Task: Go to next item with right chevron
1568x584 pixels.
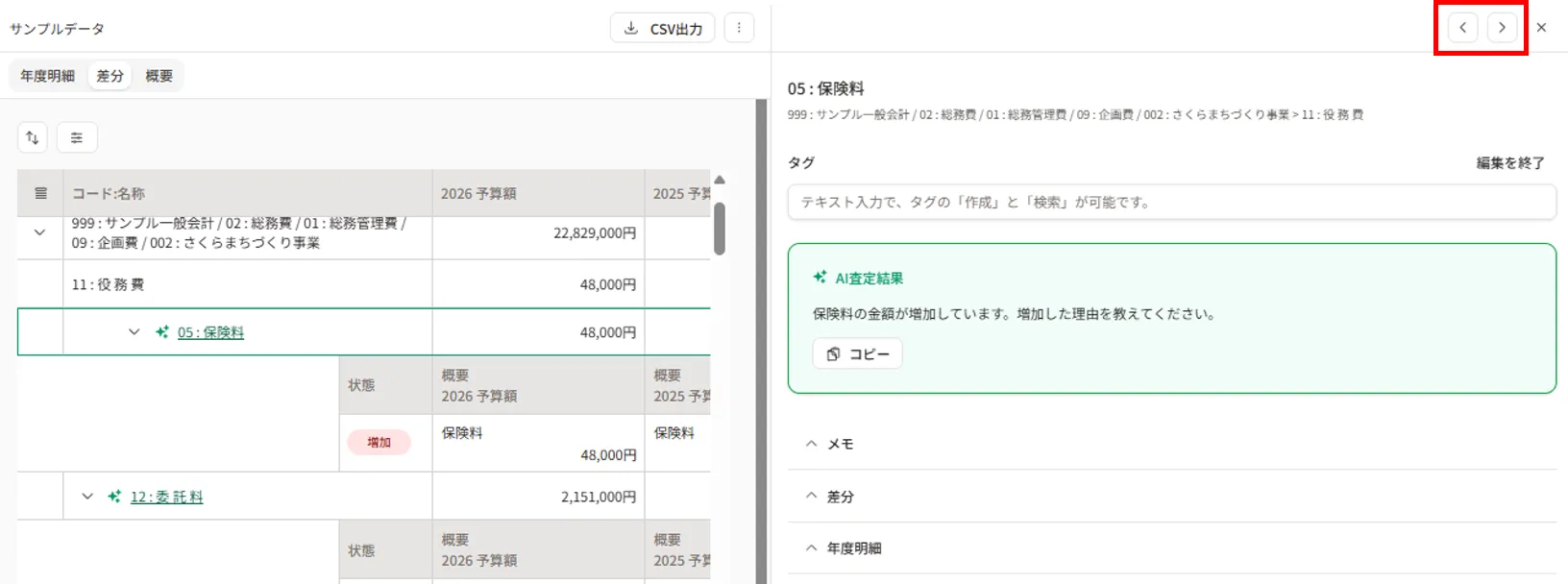Action: click(1502, 28)
